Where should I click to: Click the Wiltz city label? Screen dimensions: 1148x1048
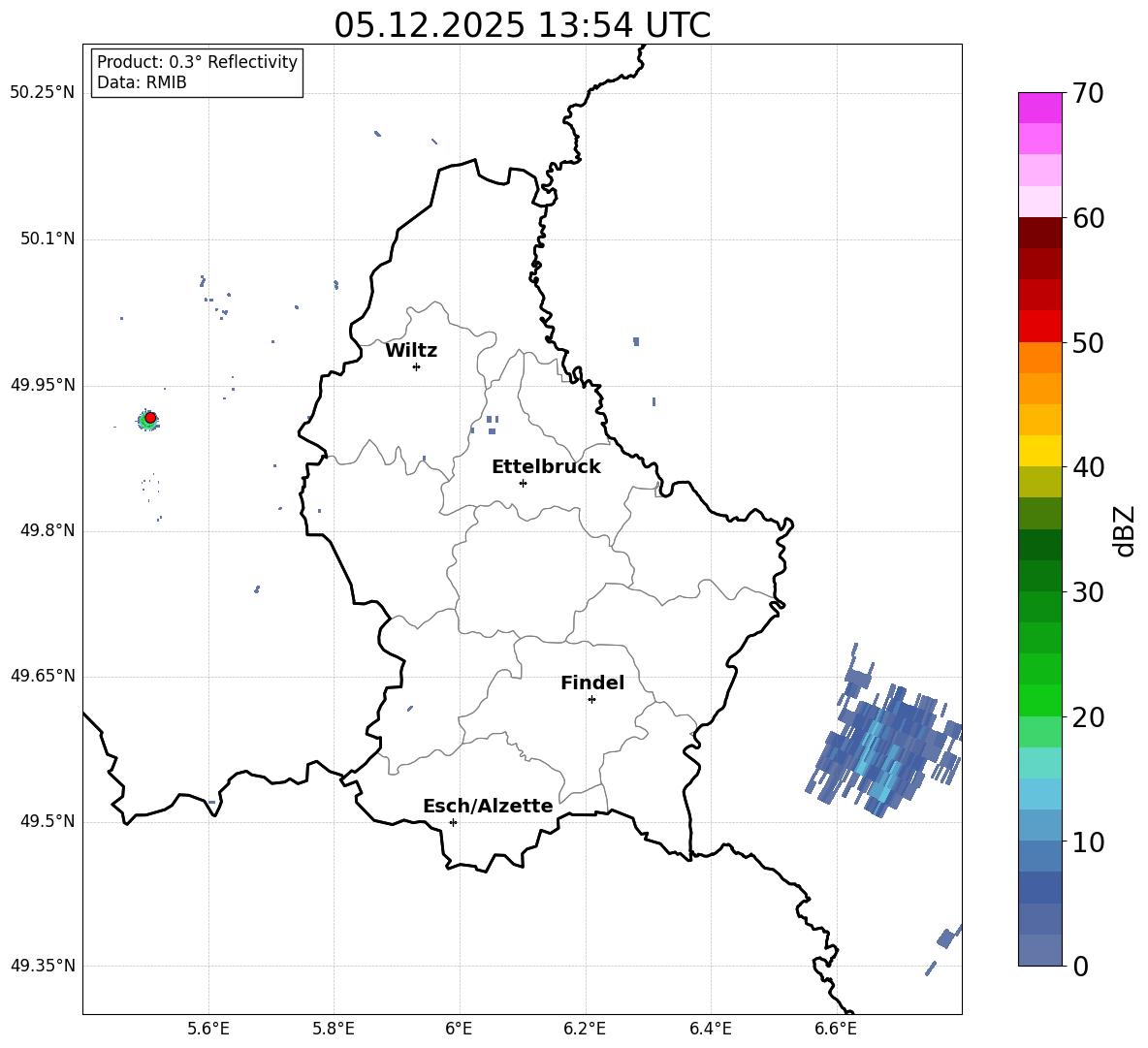[x=411, y=351]
